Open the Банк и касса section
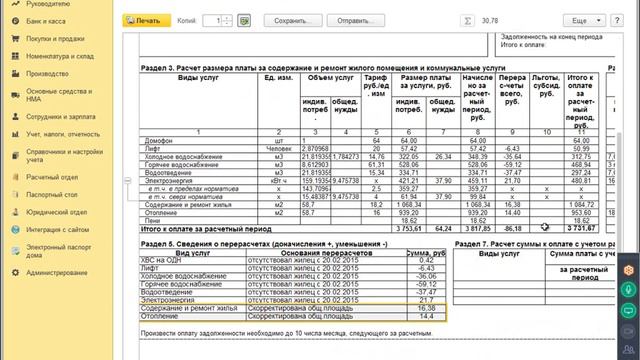 [45, 21]
